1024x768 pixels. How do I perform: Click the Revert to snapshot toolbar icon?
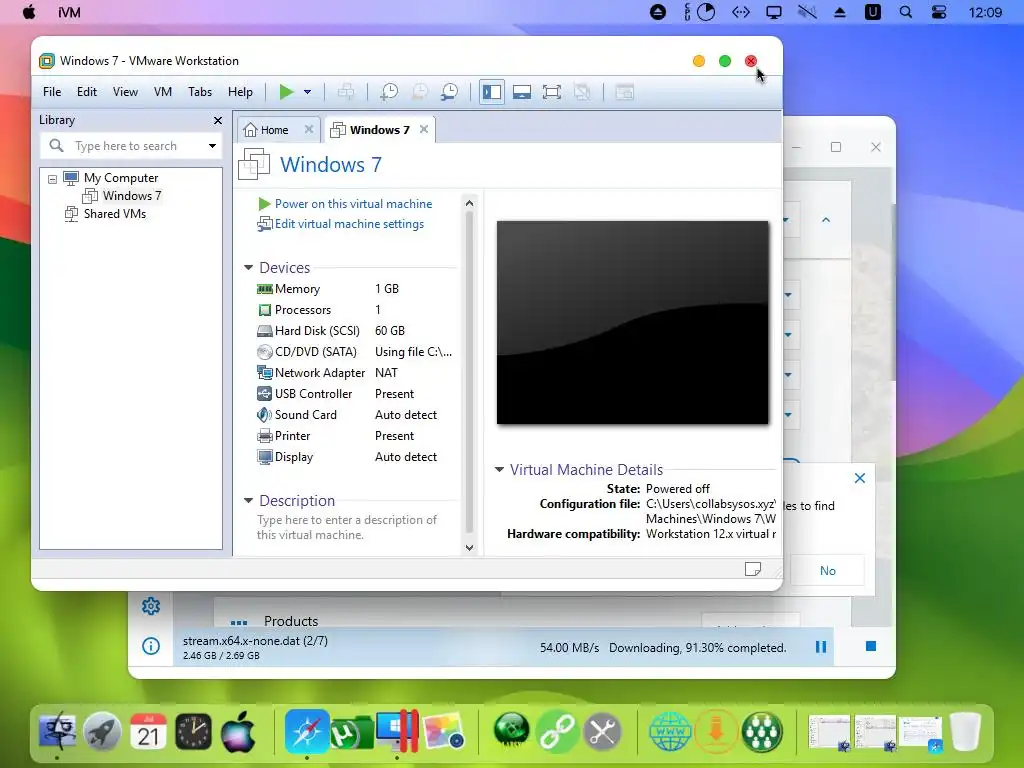419,92
